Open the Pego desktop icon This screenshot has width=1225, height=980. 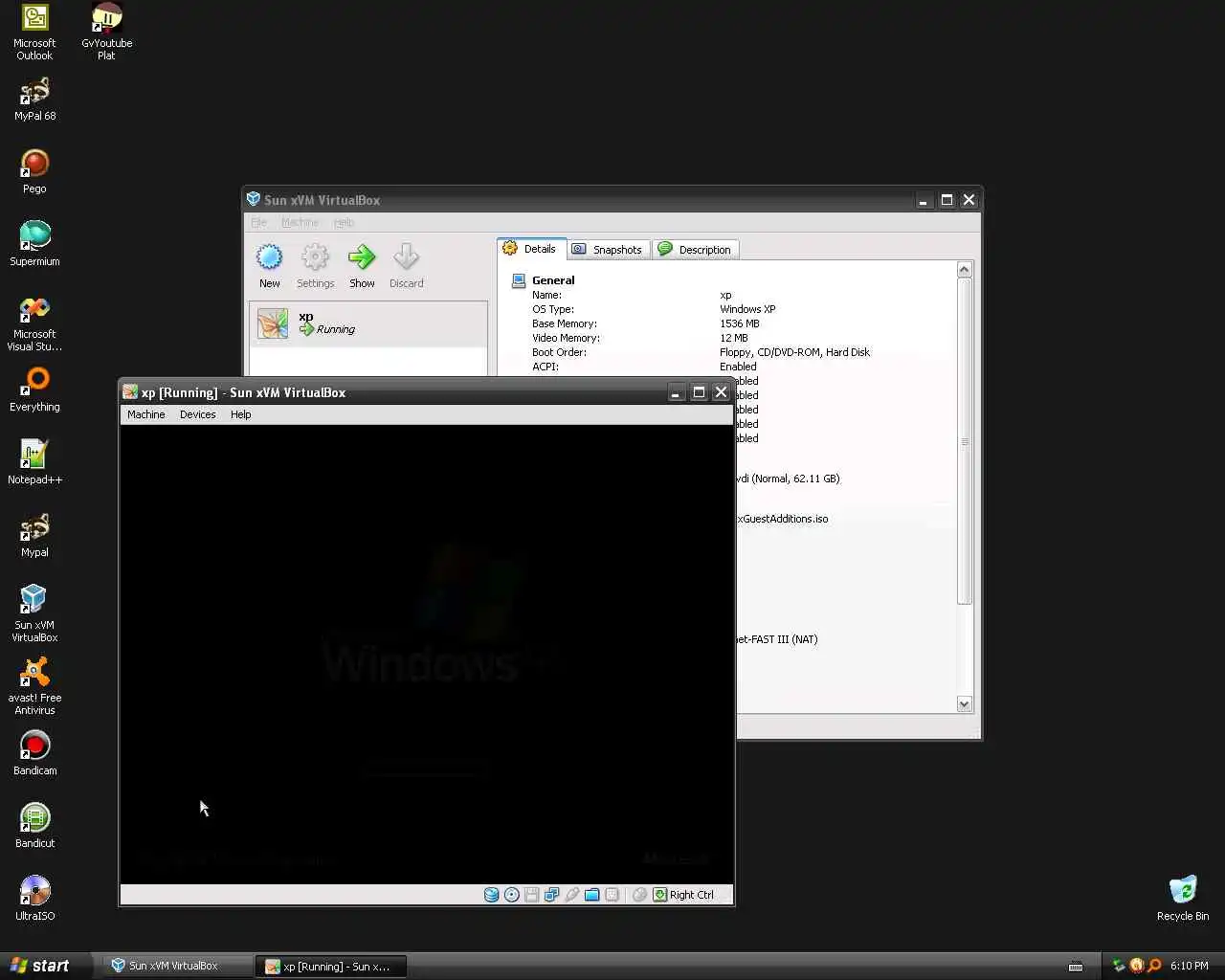34,172
